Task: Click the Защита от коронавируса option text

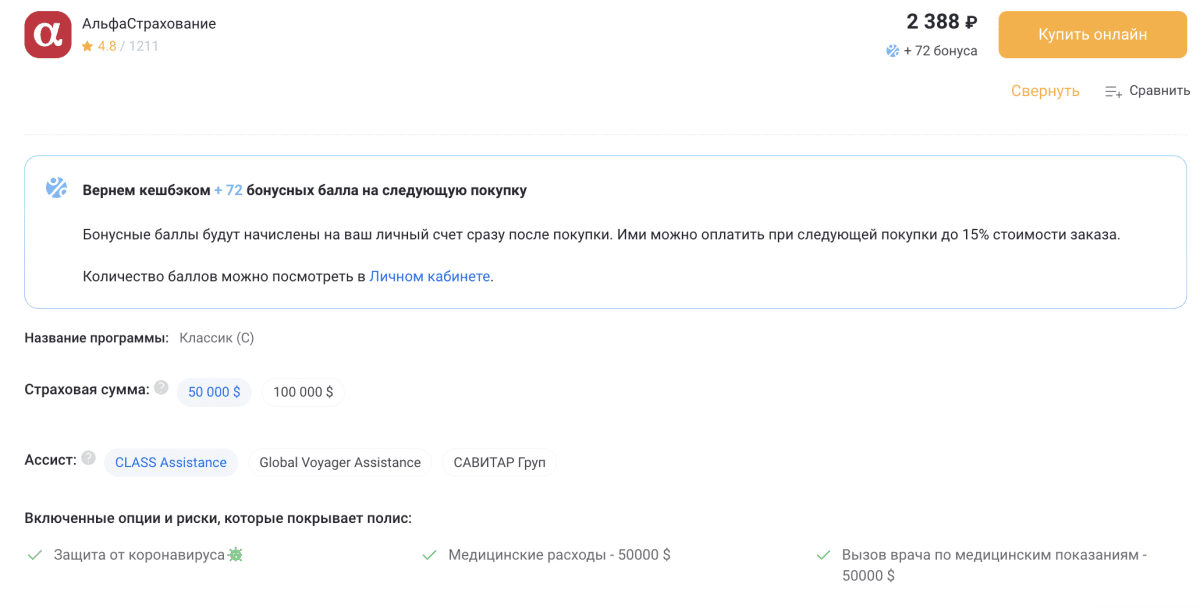Action: tap(139, 554)
